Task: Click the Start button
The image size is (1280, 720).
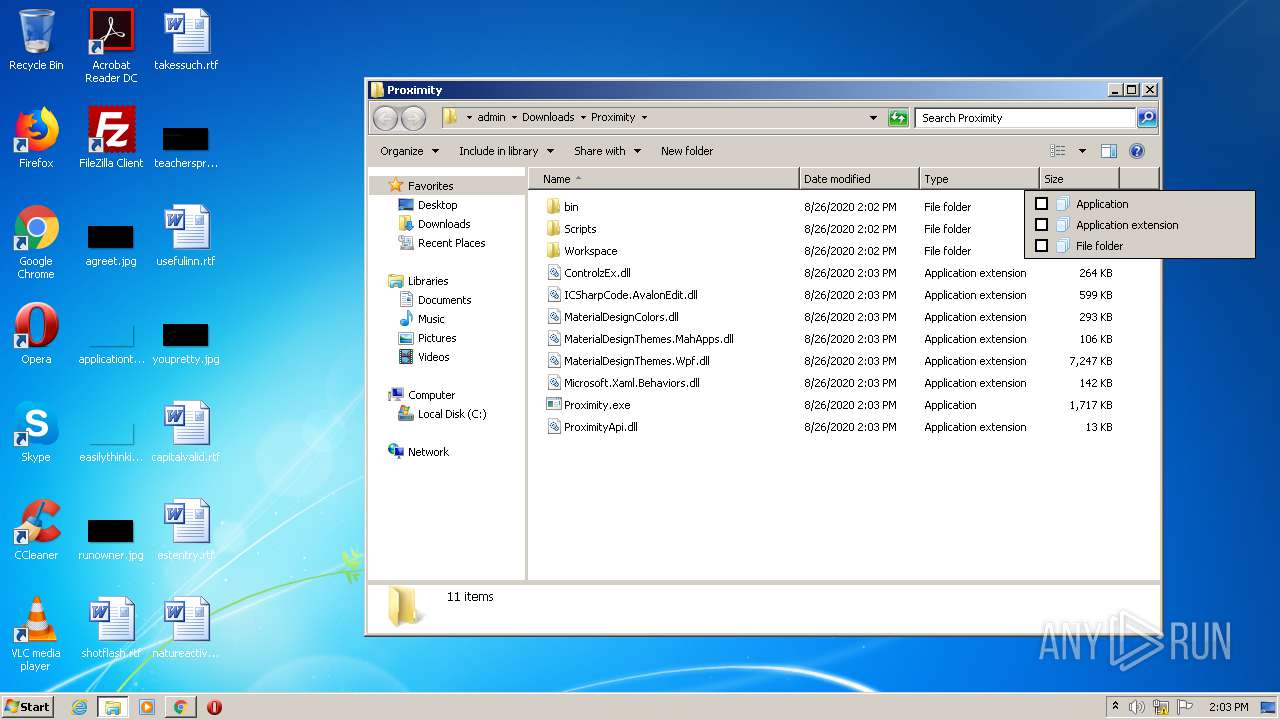Action: pyautogui.click(x=28, y=707)
